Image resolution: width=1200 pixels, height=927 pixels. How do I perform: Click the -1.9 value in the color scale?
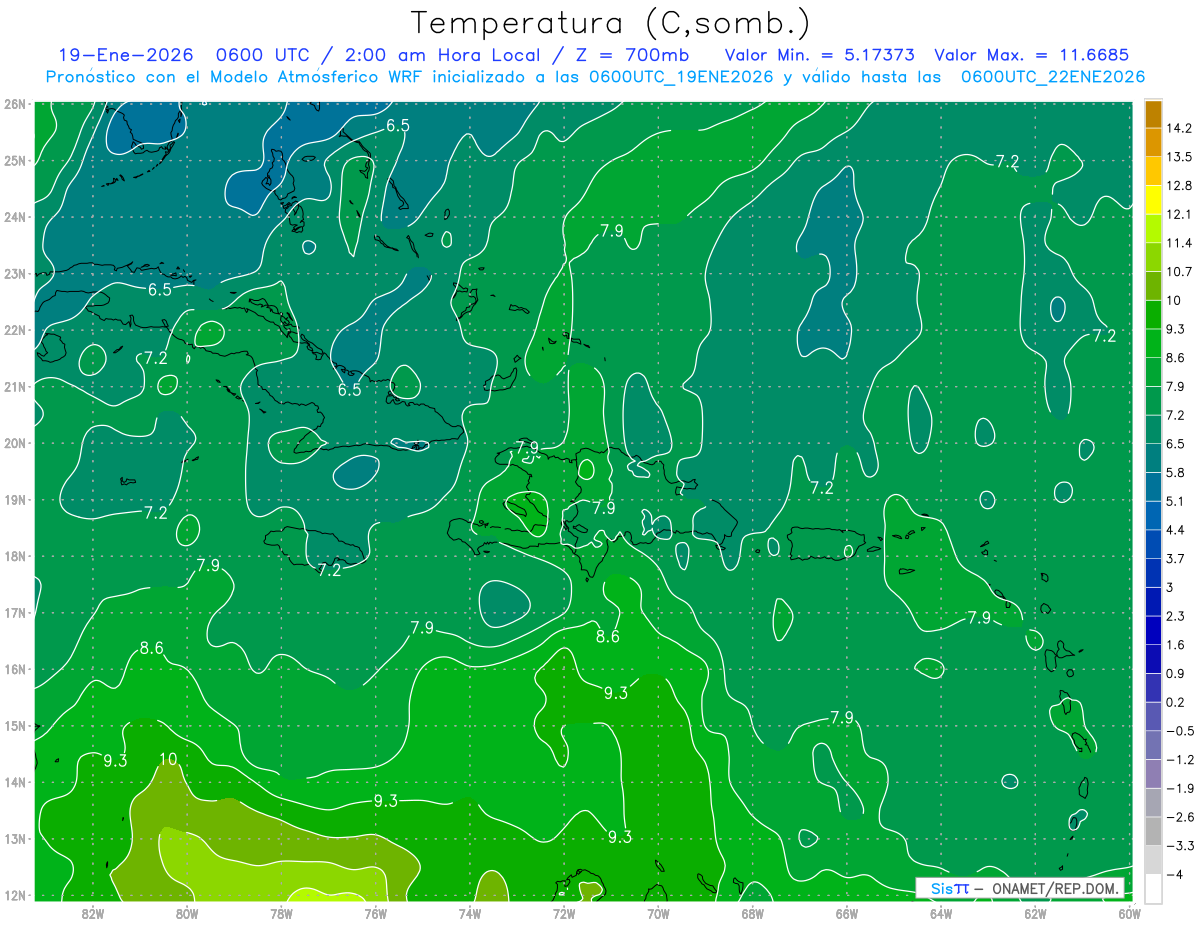click(1179, 788)
